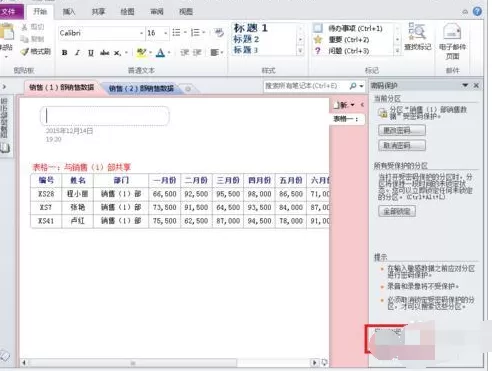The height and width of the screenshot is (371, 492).
Task: Open the numbering style dropdown arrow
Action: [x=204, y=32]
